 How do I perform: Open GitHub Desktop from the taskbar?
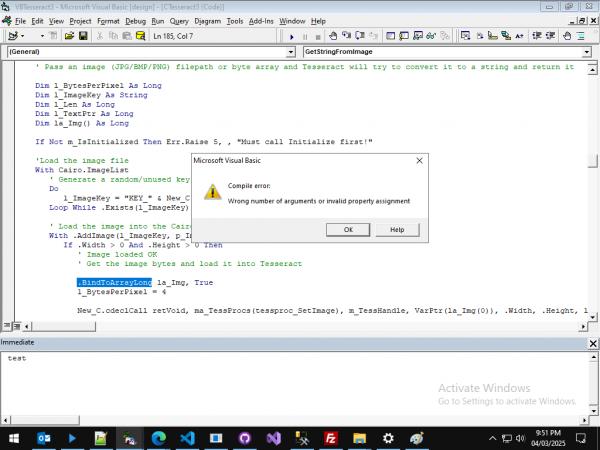pos(245,438)
